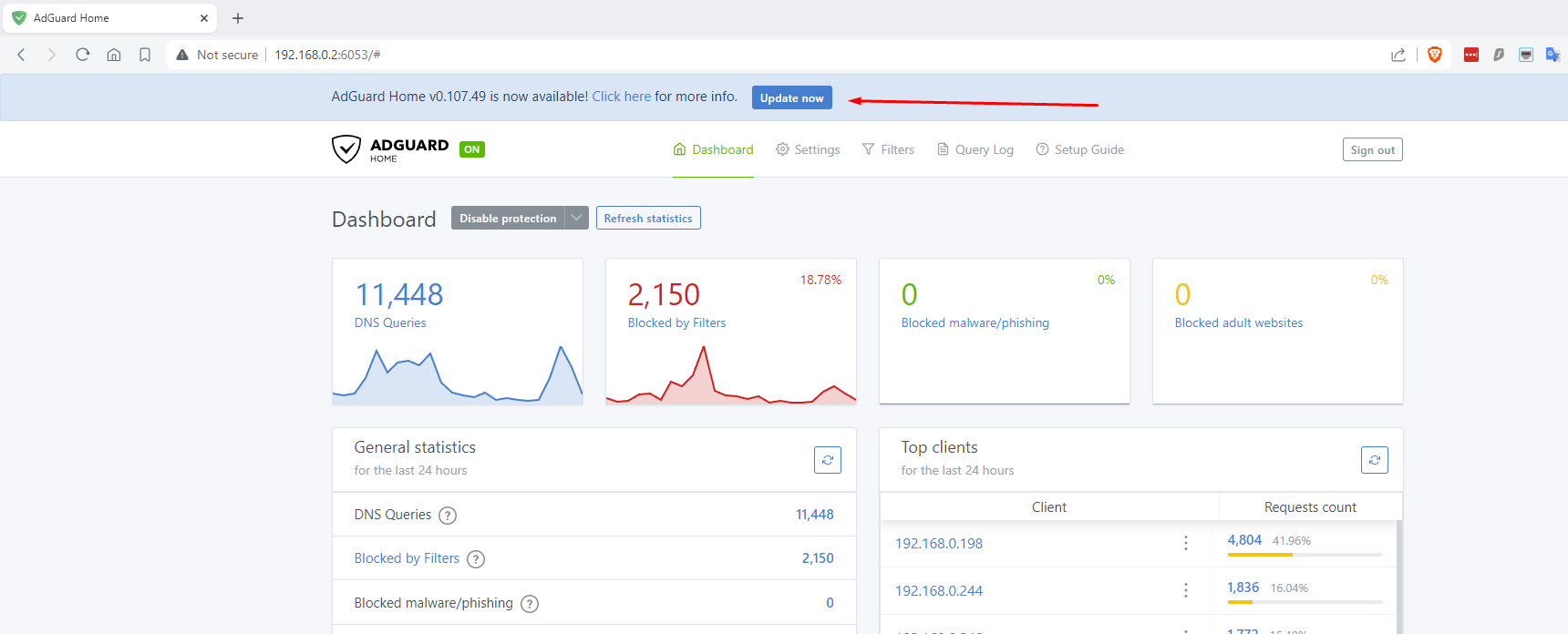Click the Disable protection button

pos(508,218)
